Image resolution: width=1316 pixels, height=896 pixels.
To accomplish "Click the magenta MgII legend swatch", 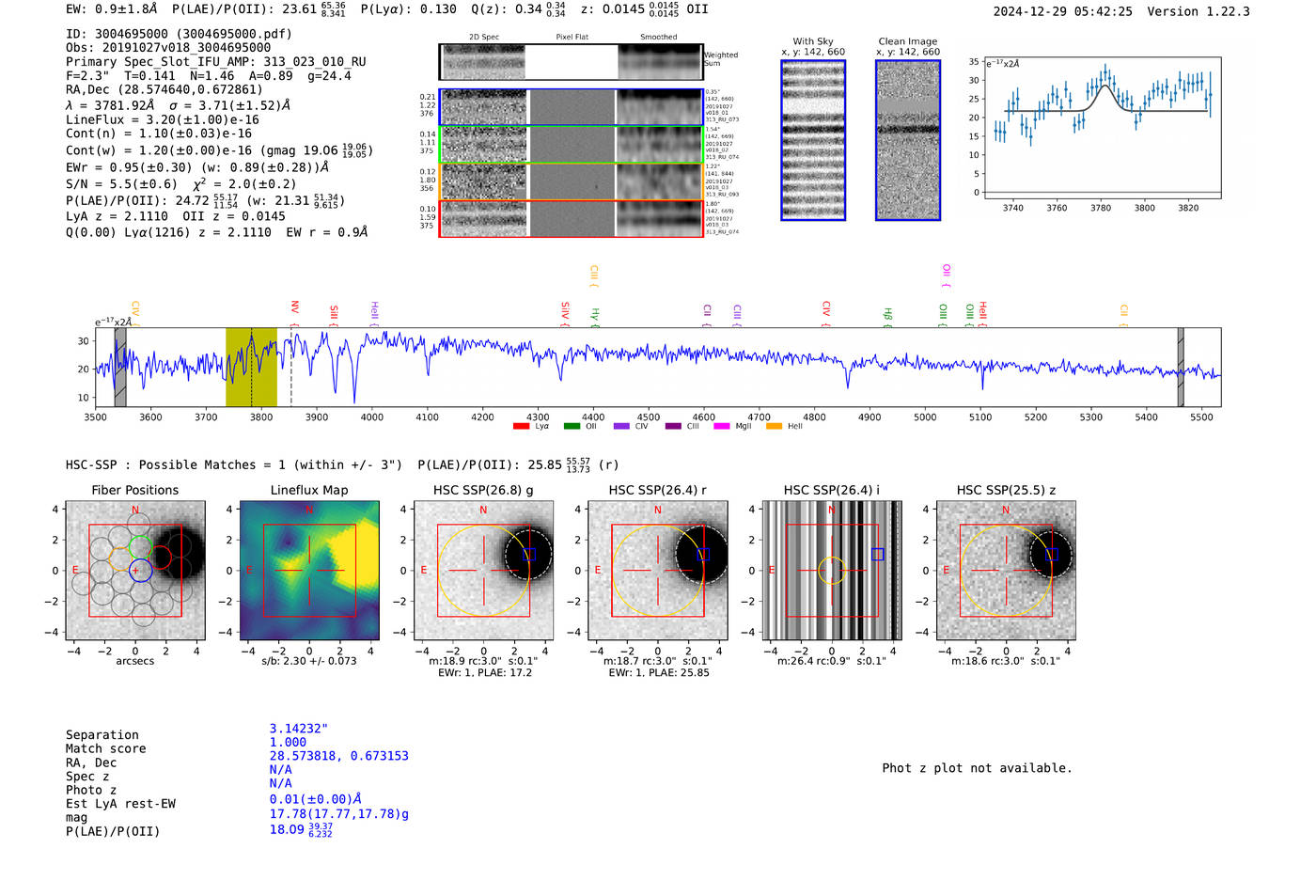I will [722, 426].
